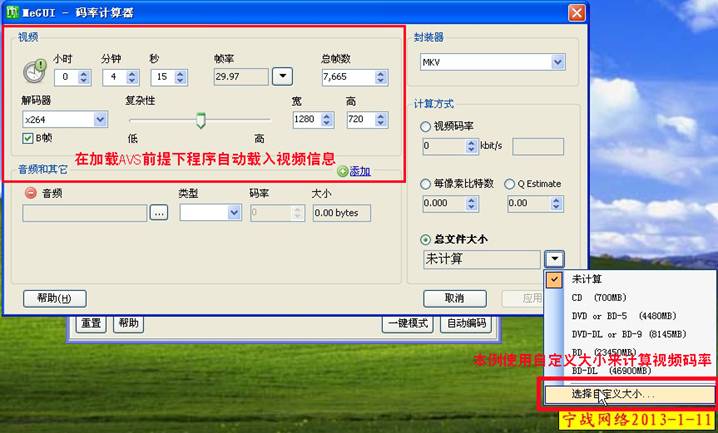Click the audio file path field

(85, 213)
